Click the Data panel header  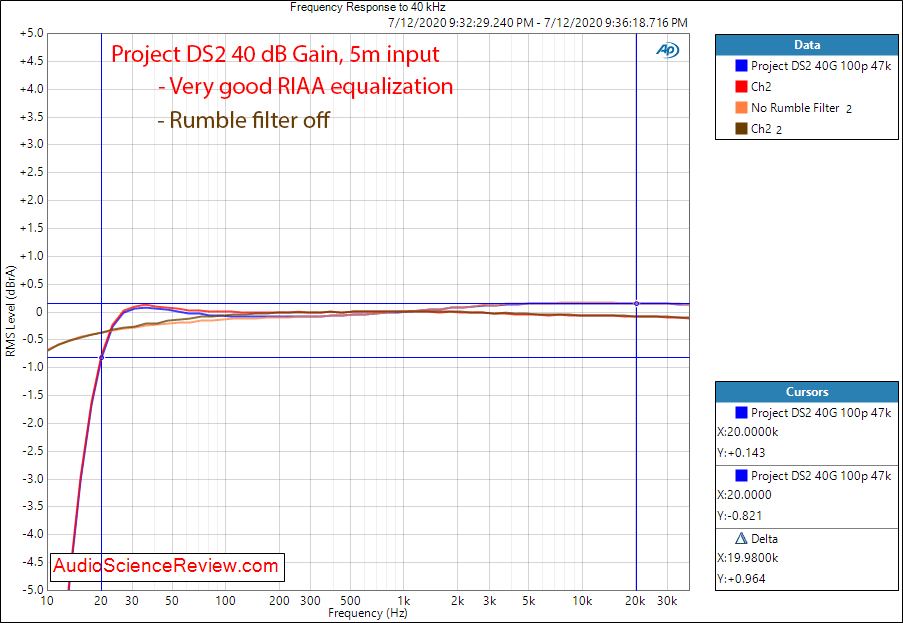[x=807, y=45]
